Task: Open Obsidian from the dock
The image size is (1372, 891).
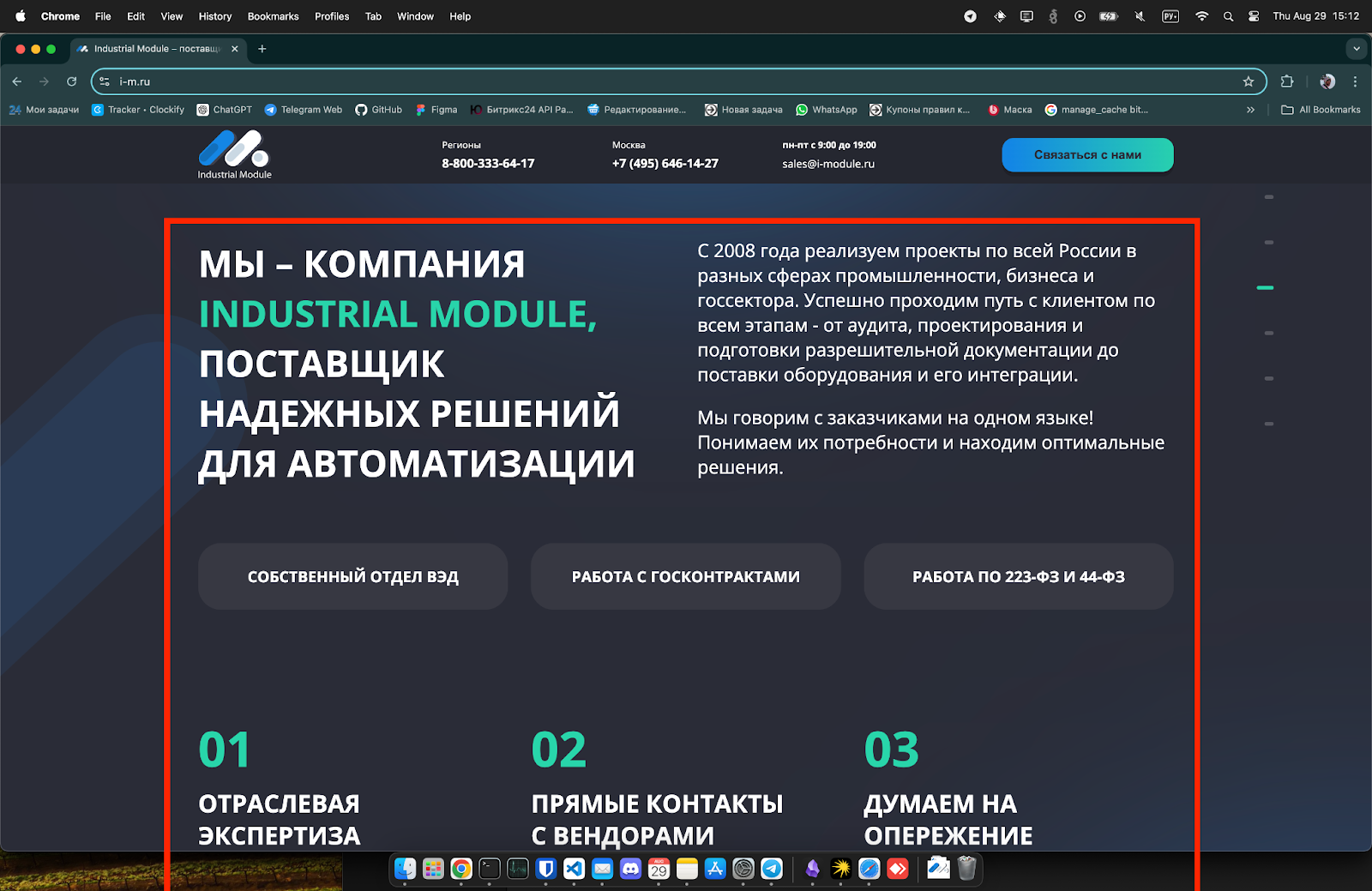Action: 813,869
